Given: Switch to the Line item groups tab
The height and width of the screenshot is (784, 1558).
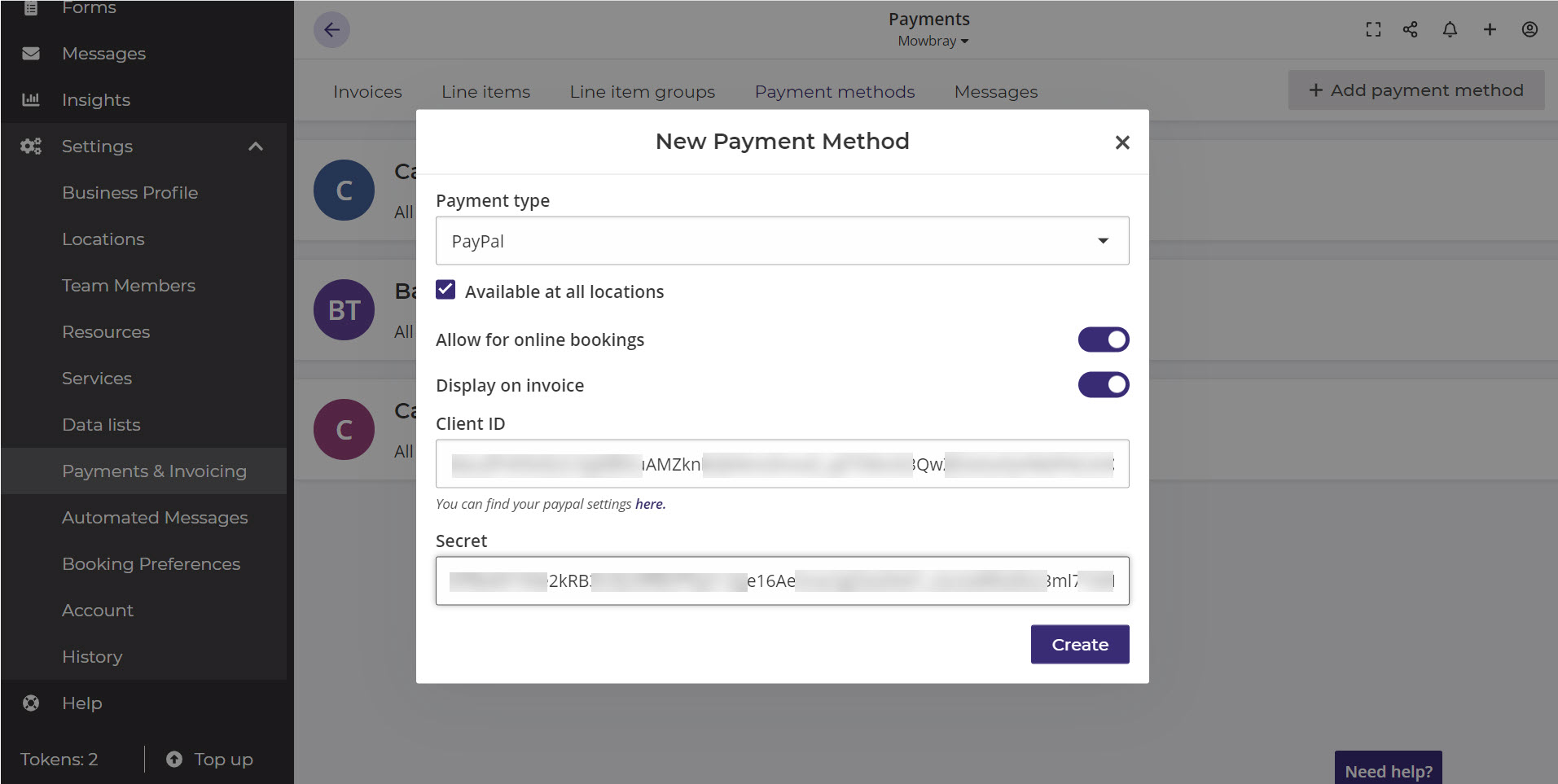Looking at the screenshot, I should [642, 92].
